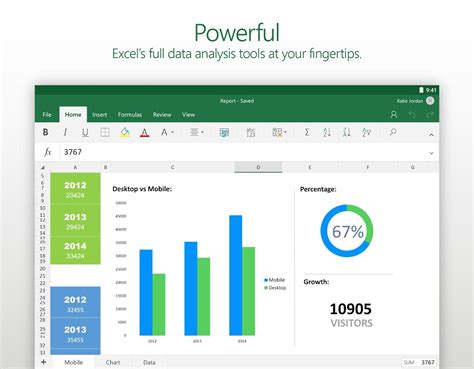Select green 2013 tile with 29424

[75, 220]
